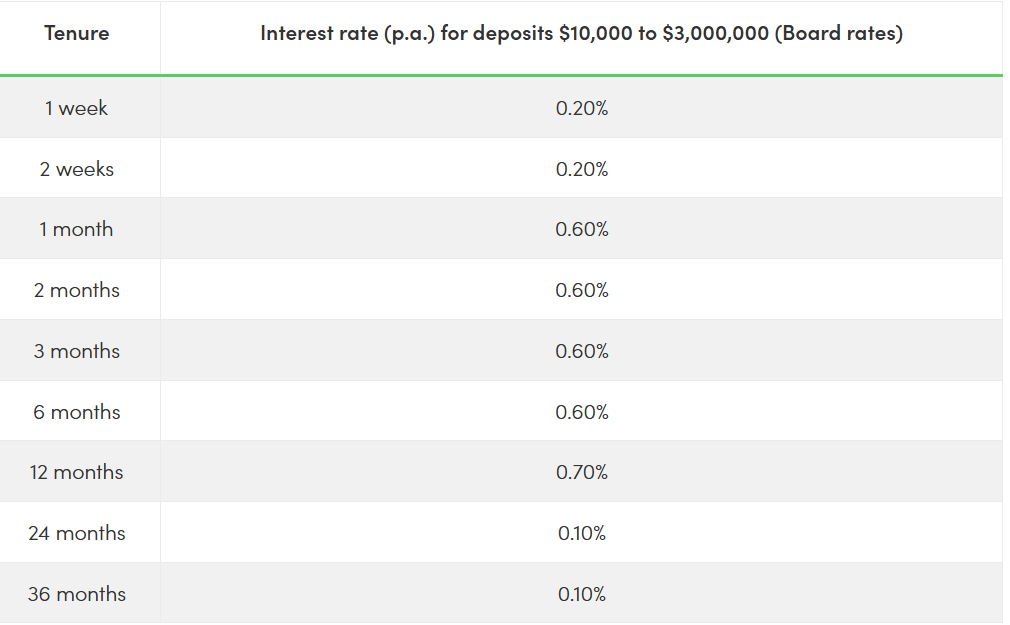The width and height of the screenshot is (1010, 625).
Task: Select the 36 months tenure cell
Action: click(x=77, y=594)
